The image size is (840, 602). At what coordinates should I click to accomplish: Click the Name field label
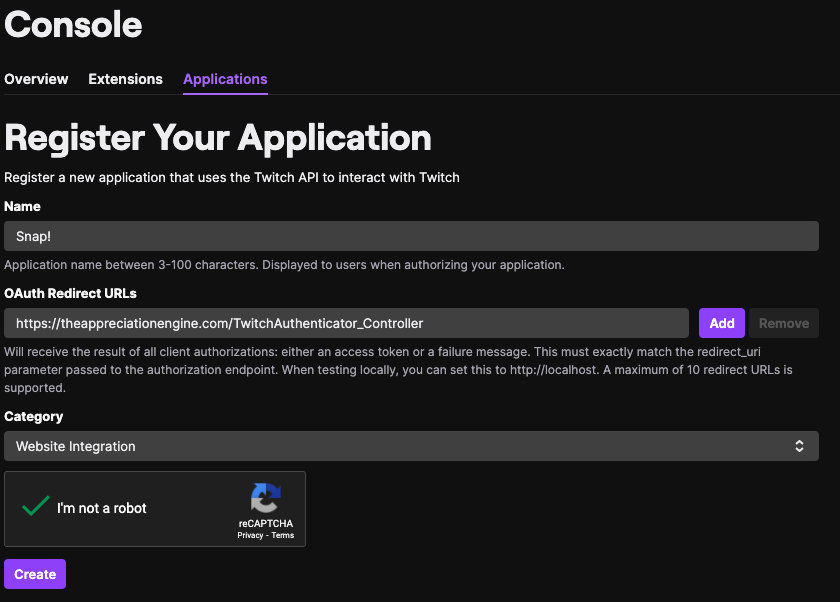pyautogui.click(x=22, y=206)
